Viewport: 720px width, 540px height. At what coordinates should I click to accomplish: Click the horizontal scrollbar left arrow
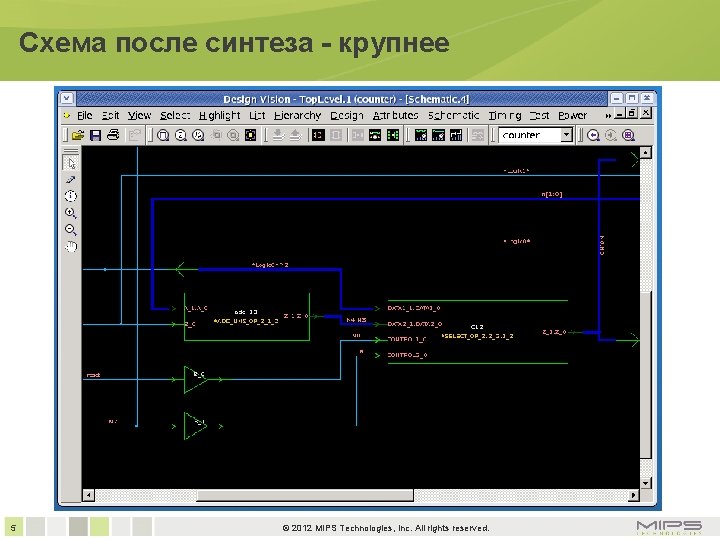click(88, 495)
